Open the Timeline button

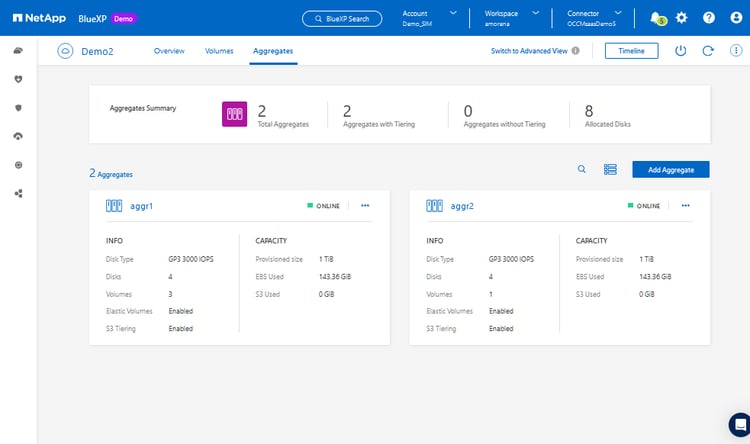click(x=631, y=51)
